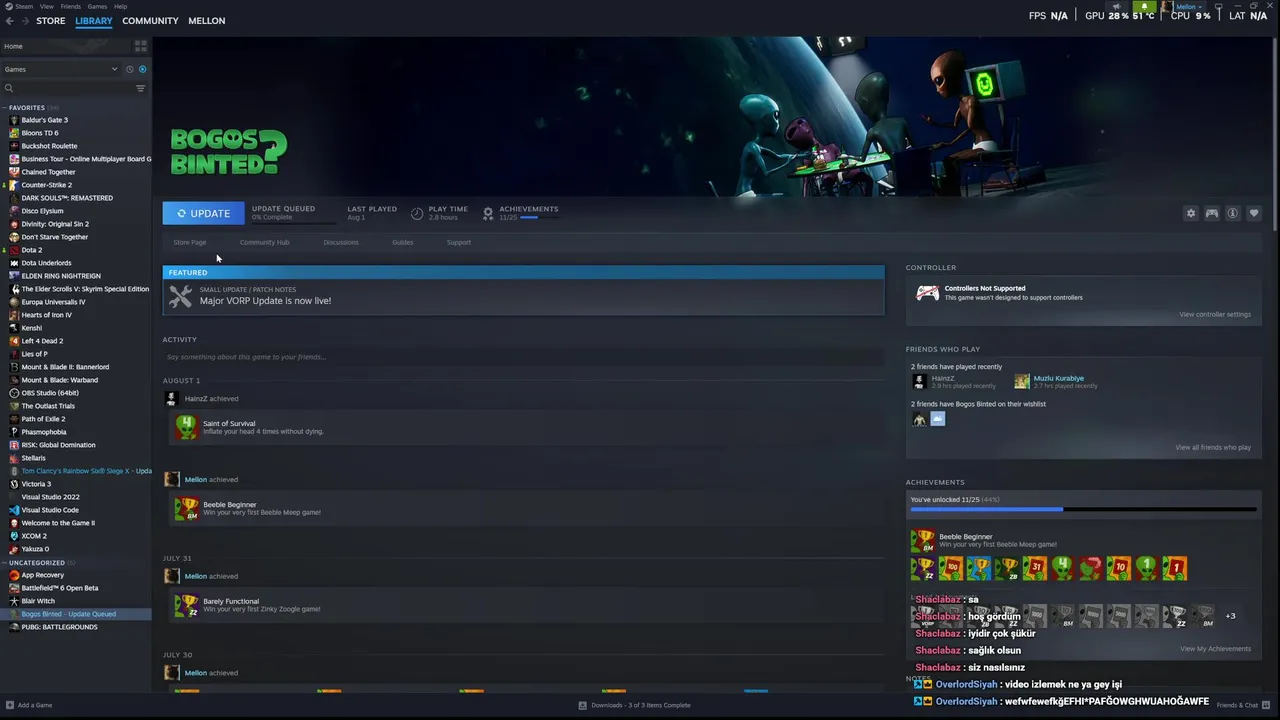Click the Barely Functional achievement icon
1280x720 pixels.
187,605
